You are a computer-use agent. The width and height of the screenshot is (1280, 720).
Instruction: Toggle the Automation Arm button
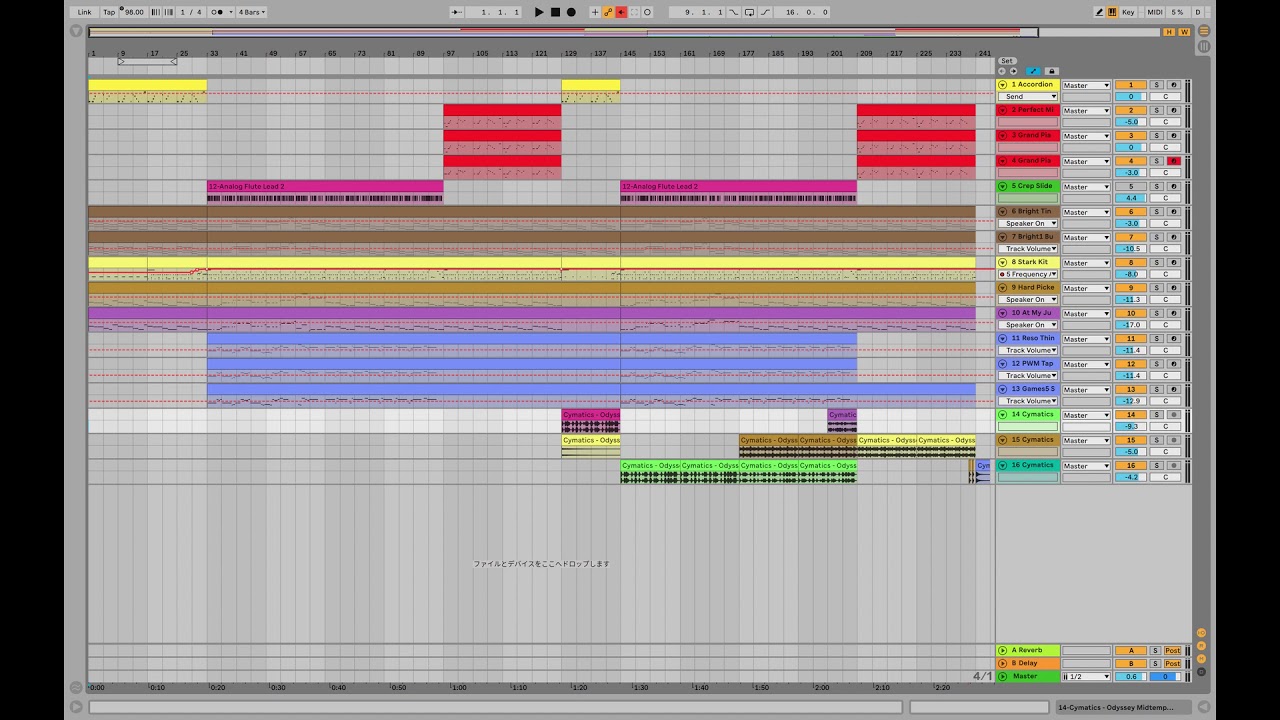click(608, 12)
